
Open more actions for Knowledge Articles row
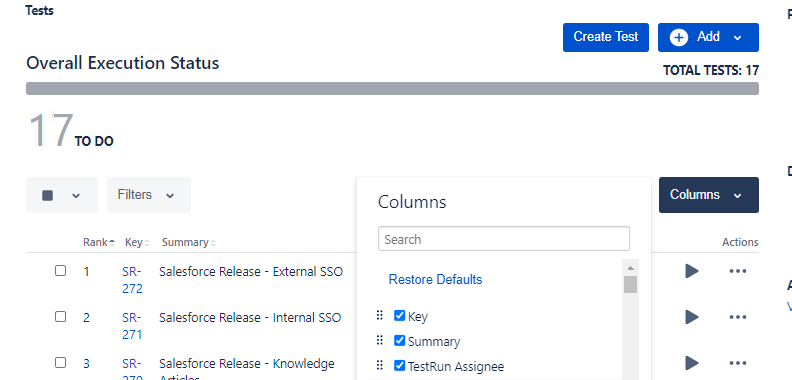[738, 363]
